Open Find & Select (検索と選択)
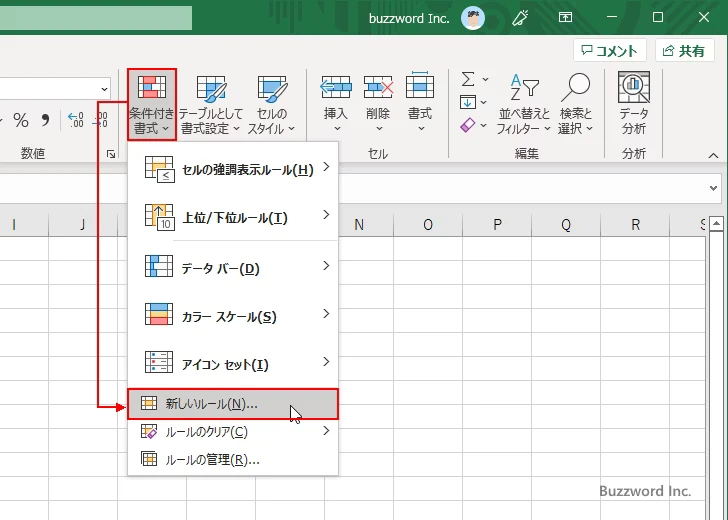 (x=576, y=104)
